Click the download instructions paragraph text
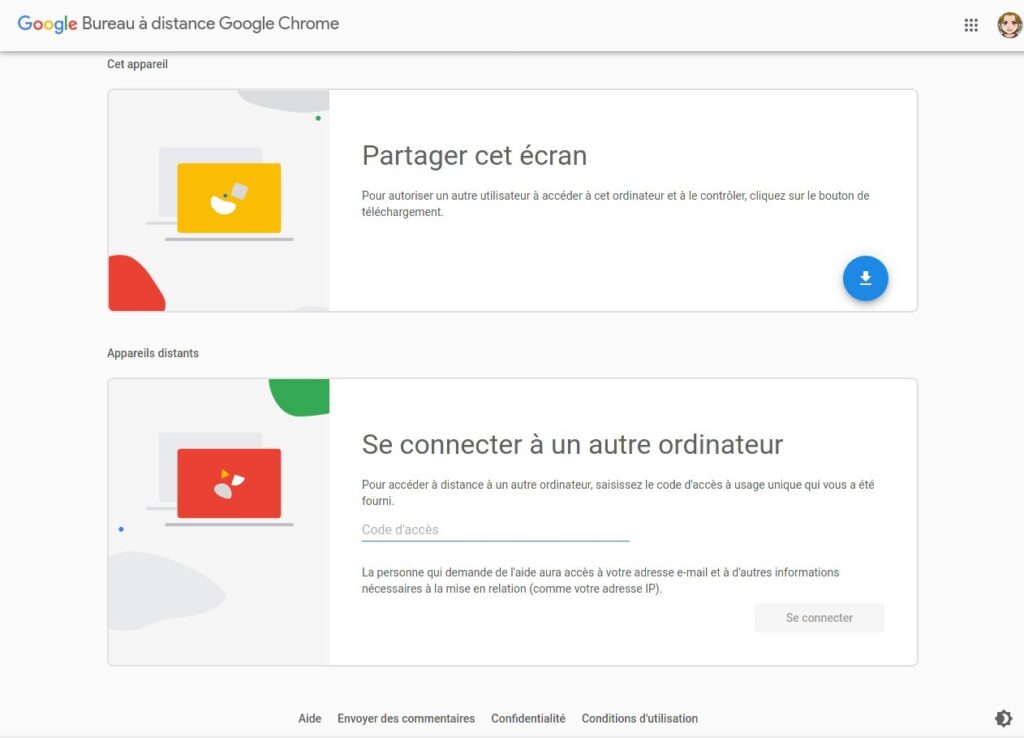This screenshot has height=738, width=1024. 615,204
